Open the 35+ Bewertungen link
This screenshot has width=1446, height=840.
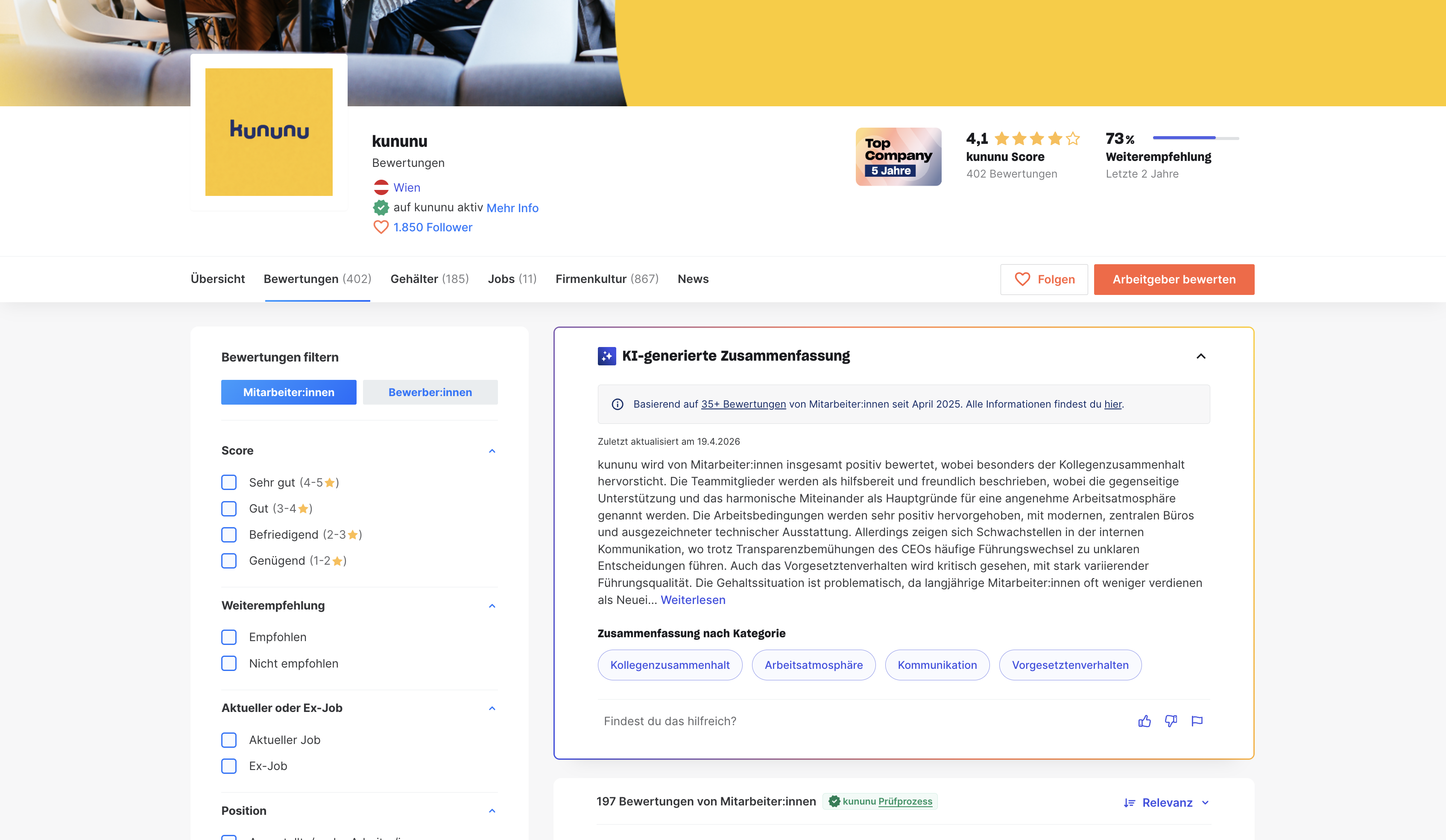click(x=743, y=404)
